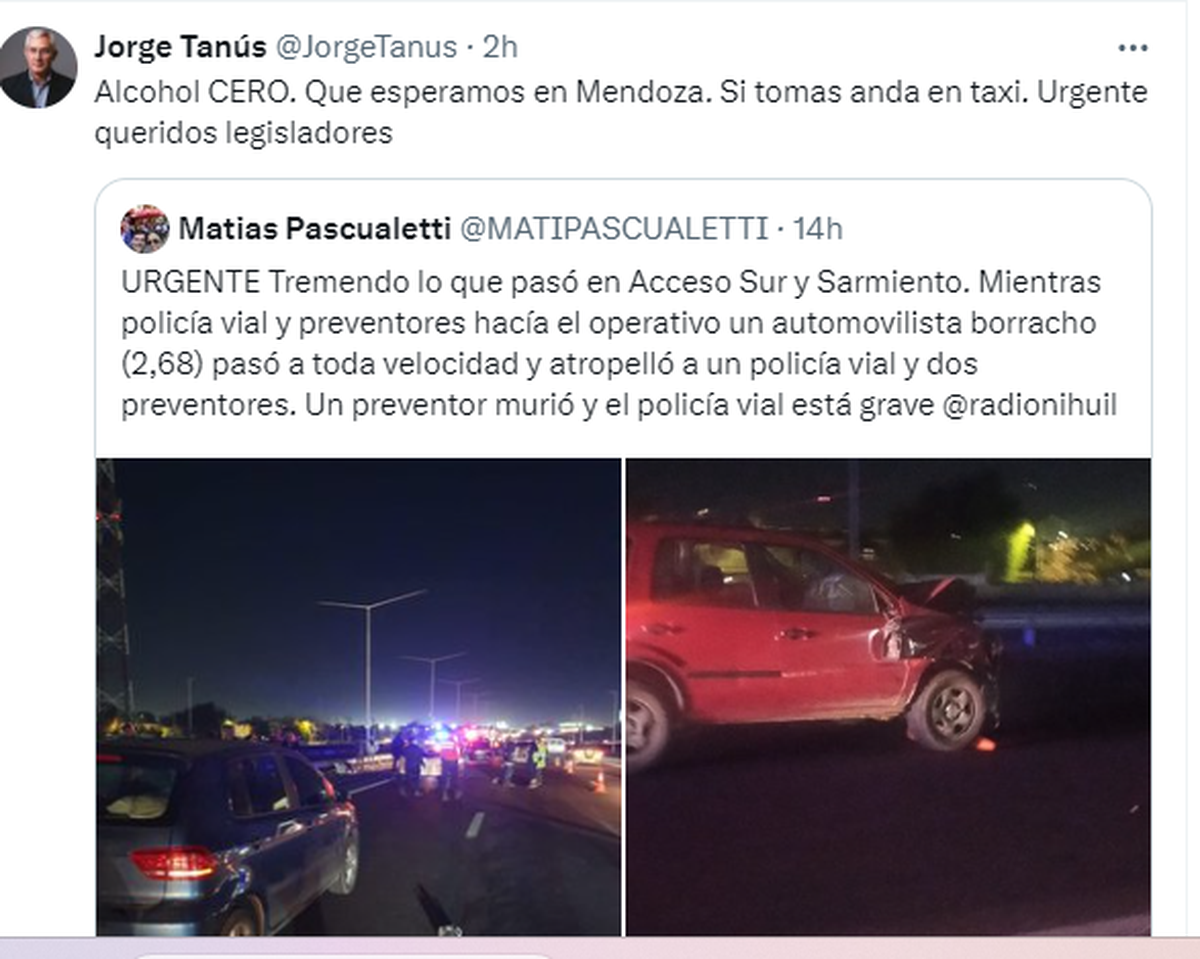Visit the @JorgeTanus handle link
Image resolution: width=1200 pixels, height=959 pixels.
point(364,46)
